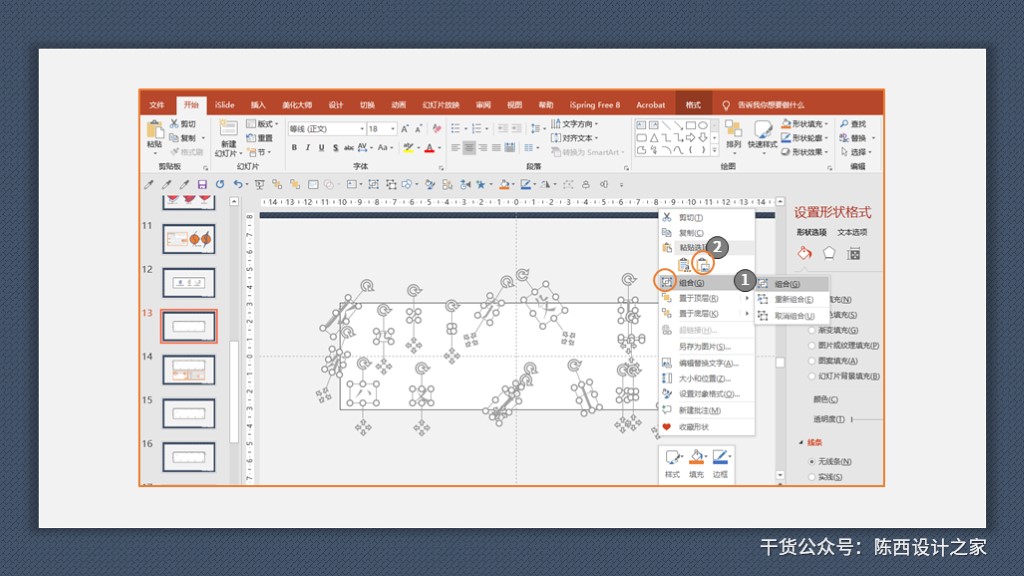Open the 文件 (File) tab
The width and height of the screenshot is (1024, 576).
click(157, 105)
